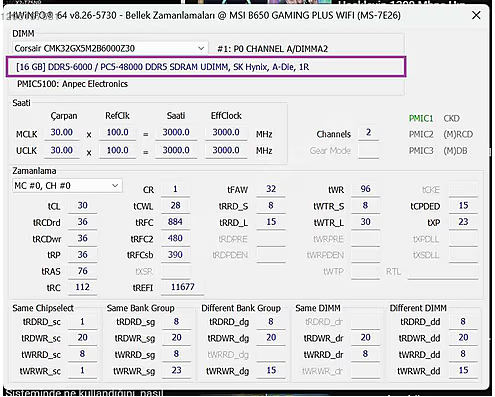Open the Corsair CMK32GX5M2B6000Z30 DIMM dropdown
Viewport: 495px width, 397px height.
click(x=110, y=48)
